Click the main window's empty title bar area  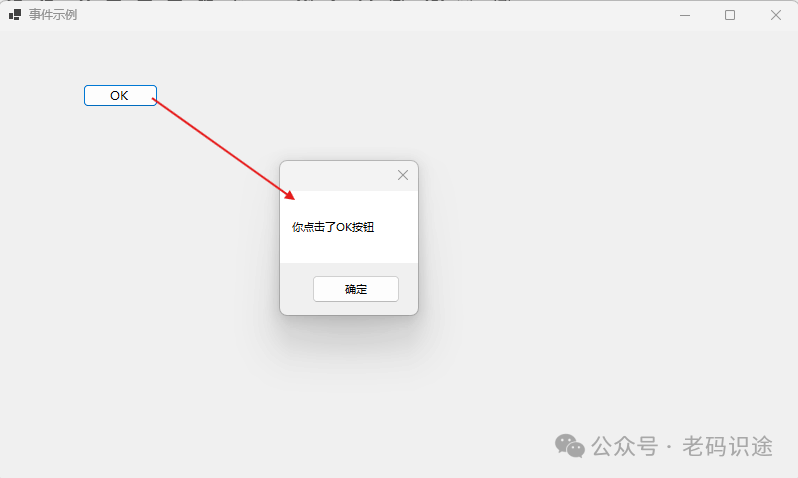377,15
